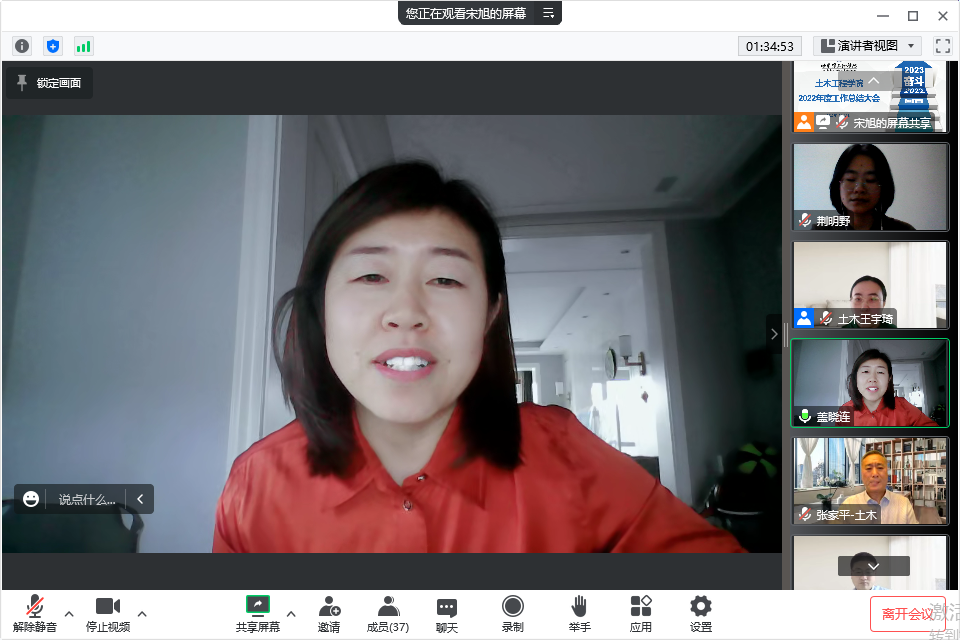960x640 pixels.
Task: Toggle 解除静音 microphone
Action: 35,613
